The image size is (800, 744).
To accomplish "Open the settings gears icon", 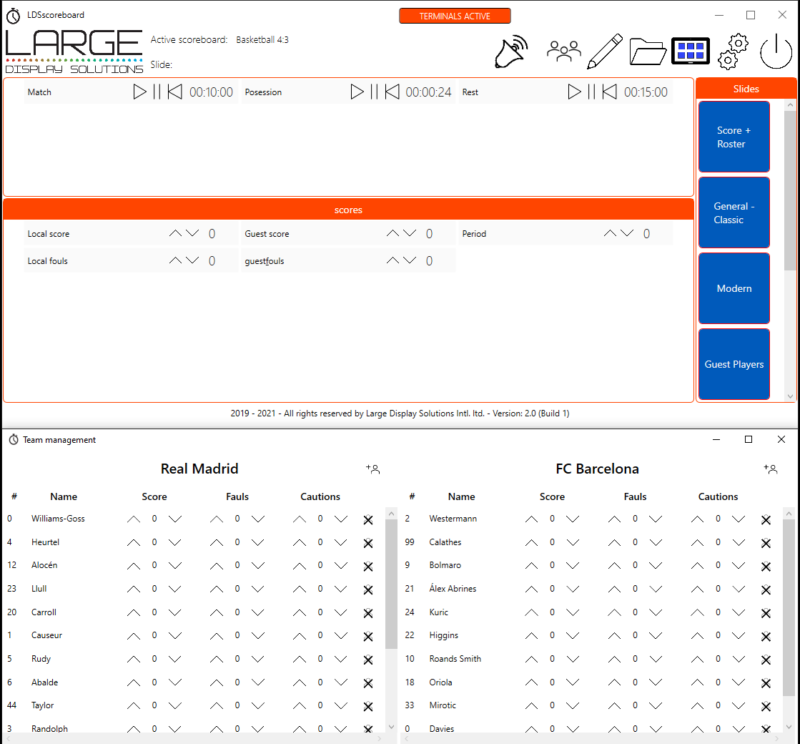I will tap(733, 50).
